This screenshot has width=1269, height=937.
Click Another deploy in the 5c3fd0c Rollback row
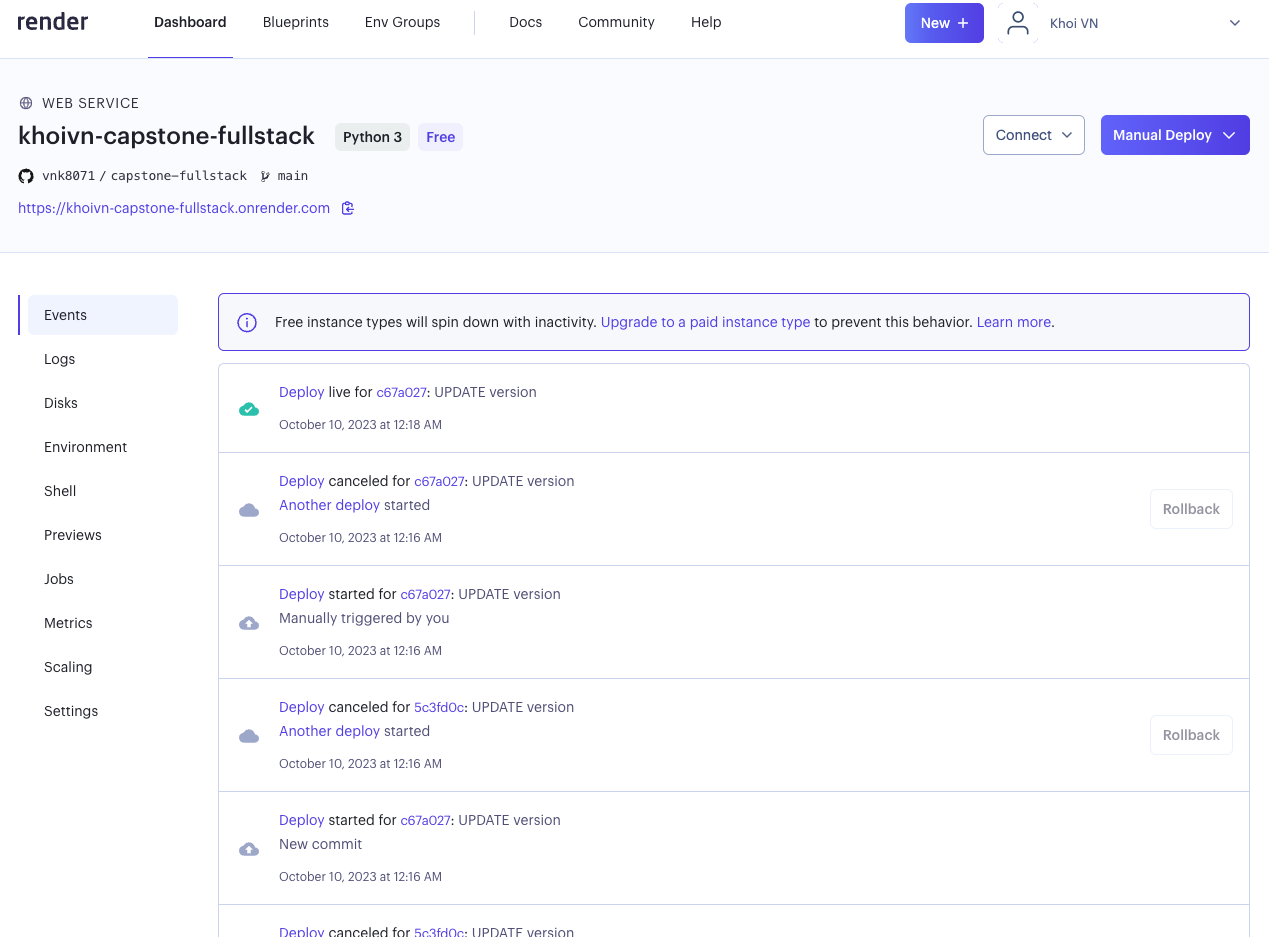[330, 731]
